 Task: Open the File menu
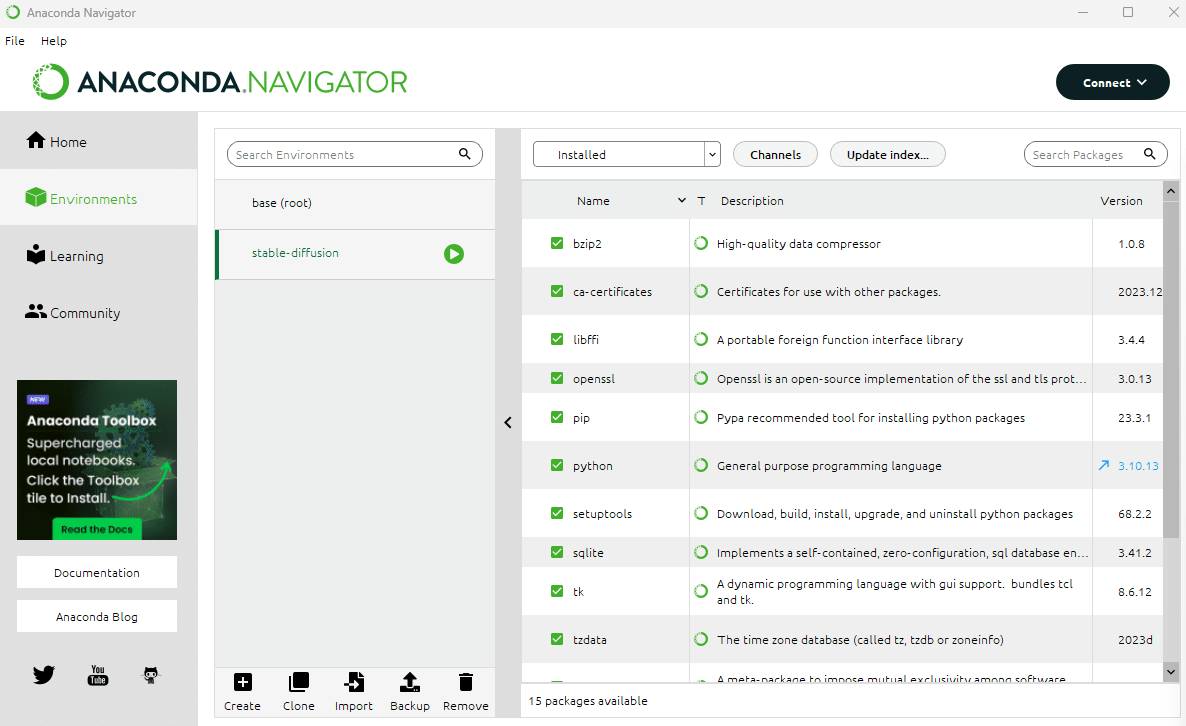(x=14, y=41)
